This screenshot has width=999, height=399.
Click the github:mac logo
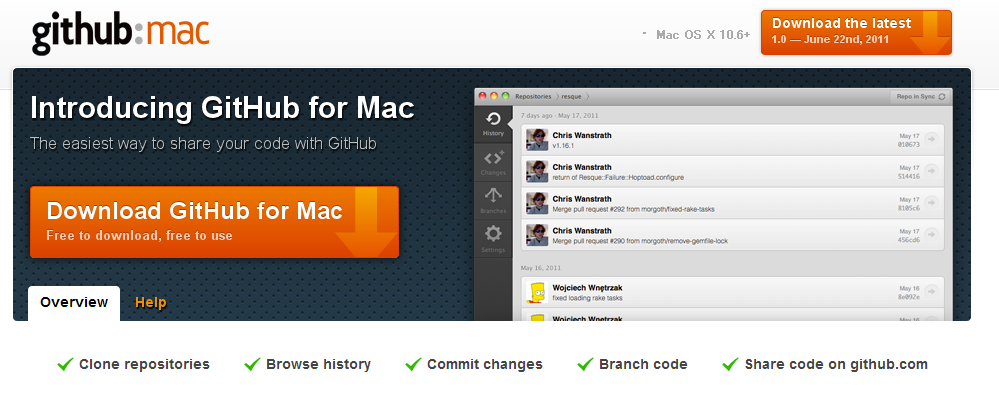(120, 34)
